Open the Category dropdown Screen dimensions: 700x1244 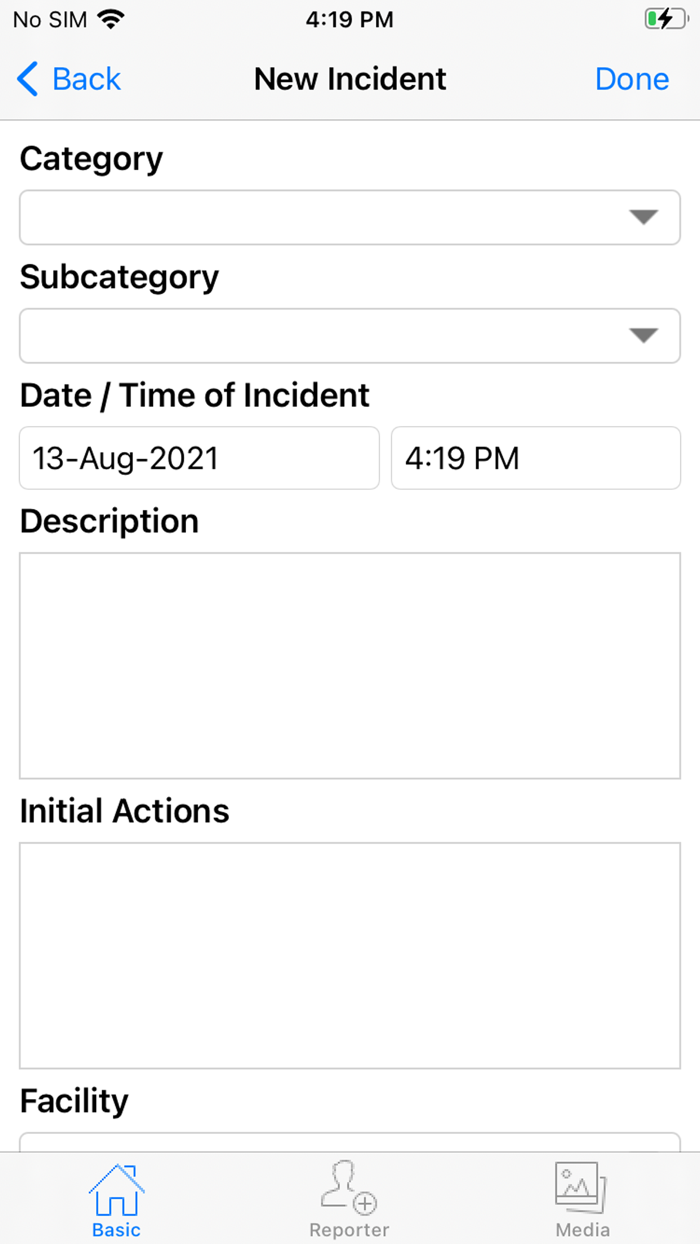(350, 217)
